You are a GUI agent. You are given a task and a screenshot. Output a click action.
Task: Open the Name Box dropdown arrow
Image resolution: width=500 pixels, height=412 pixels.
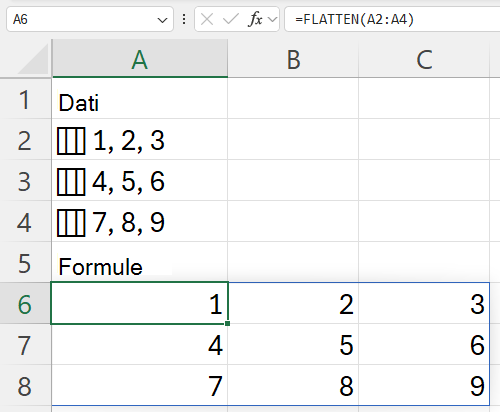click(x=162, y=20)
